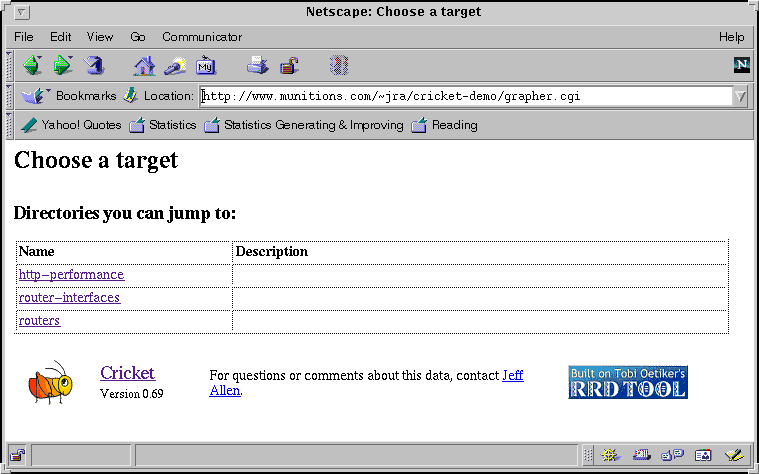Image resolution: width=759 pixels, height=474 pixels.
Task: Collapse the navigation toolbar using its left handle
Action: pyautogui.click(x=10, y=66)
